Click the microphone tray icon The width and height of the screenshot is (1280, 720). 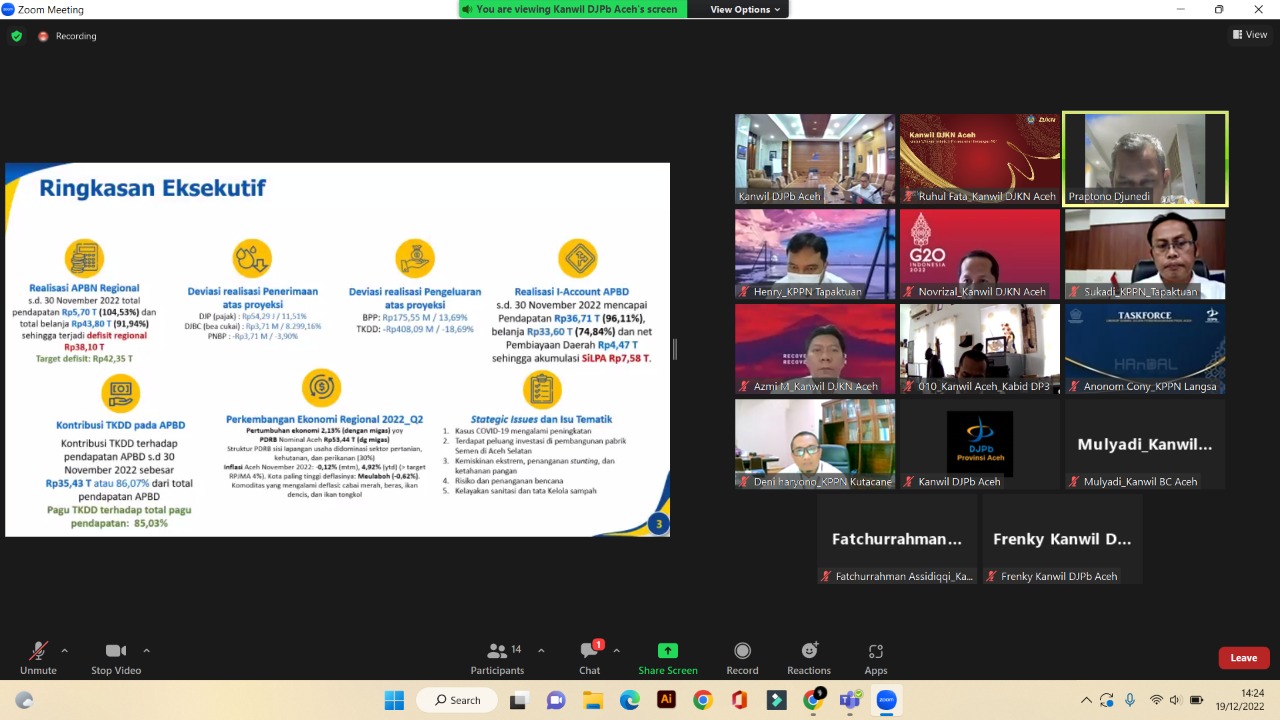[1130, 700]
